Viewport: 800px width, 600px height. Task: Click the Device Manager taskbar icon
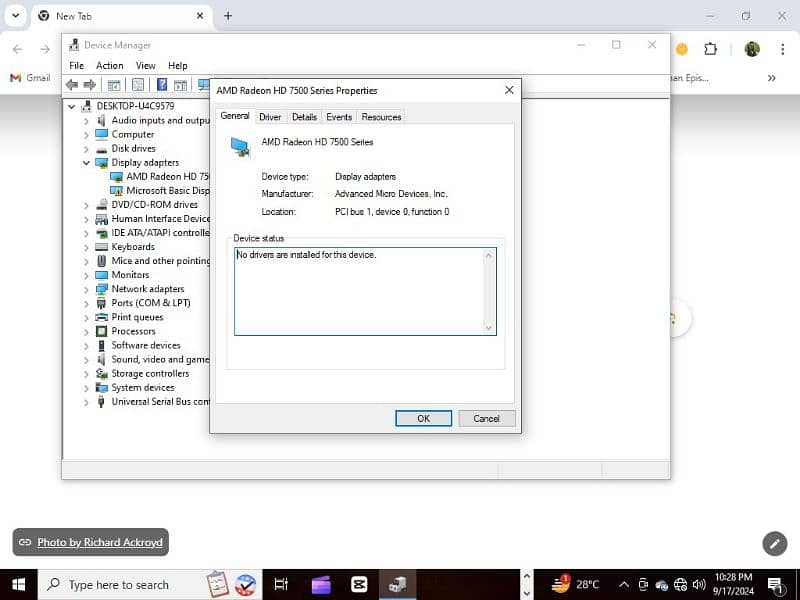(x=397, y=585)
